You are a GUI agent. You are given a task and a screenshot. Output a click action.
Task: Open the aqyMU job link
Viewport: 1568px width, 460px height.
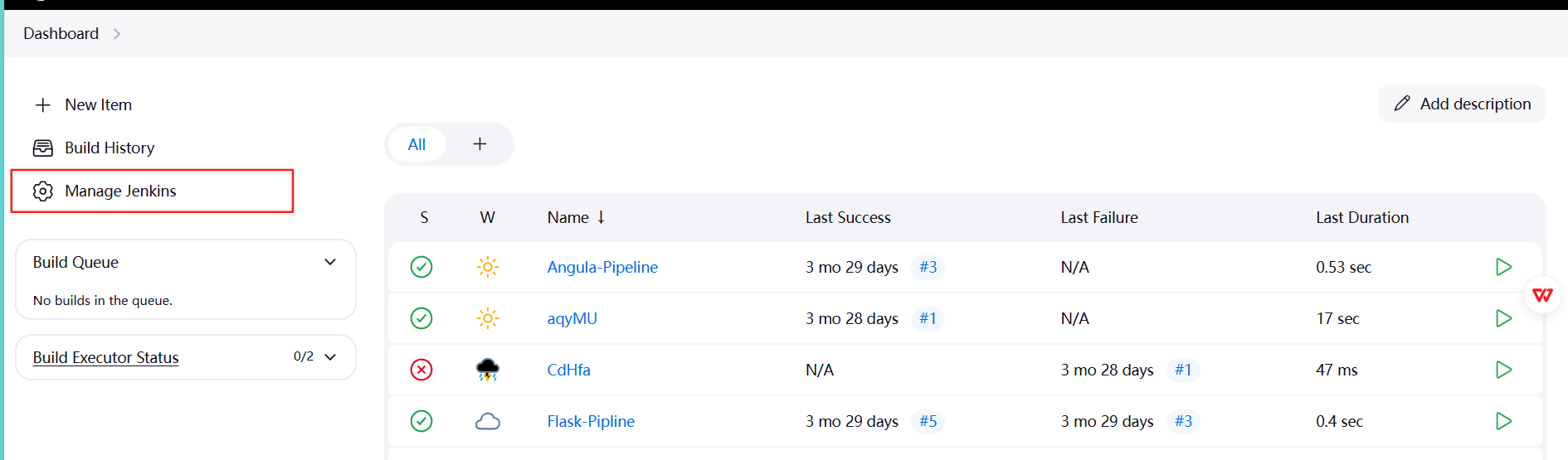coord(572,318)
